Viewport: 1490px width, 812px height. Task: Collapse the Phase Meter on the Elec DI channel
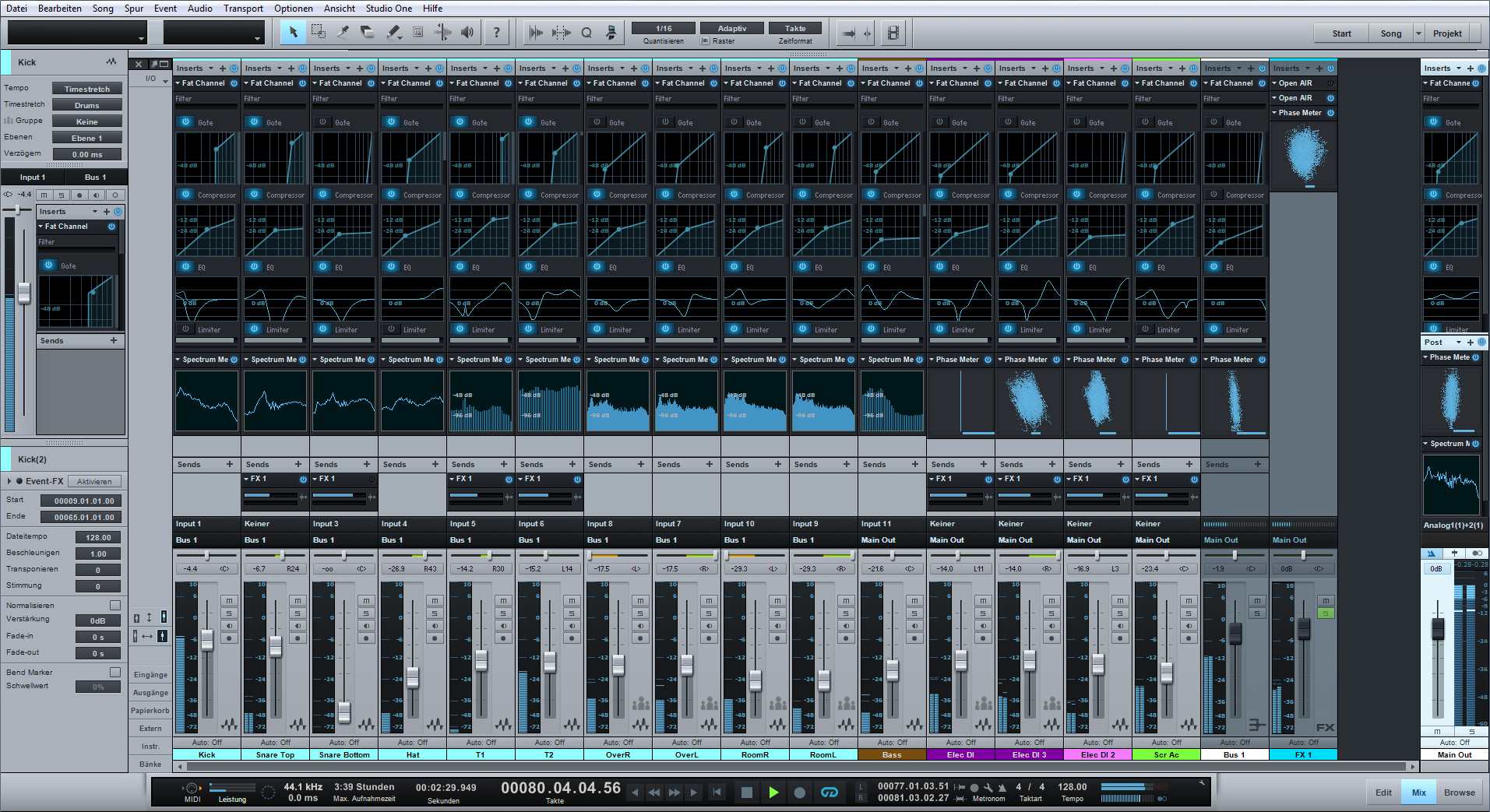[x=932, y=360]
